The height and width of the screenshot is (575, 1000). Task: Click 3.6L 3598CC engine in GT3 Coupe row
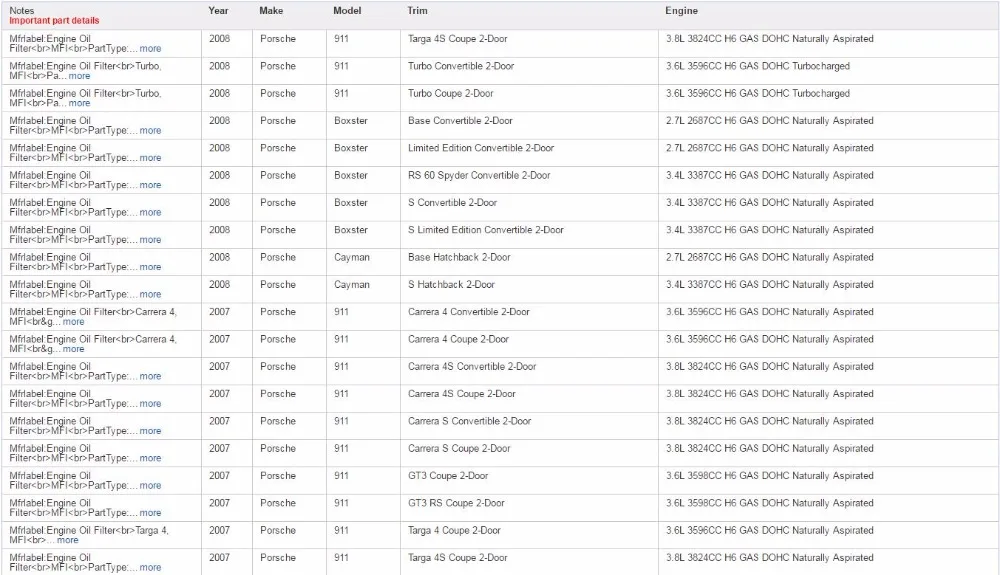769,476
